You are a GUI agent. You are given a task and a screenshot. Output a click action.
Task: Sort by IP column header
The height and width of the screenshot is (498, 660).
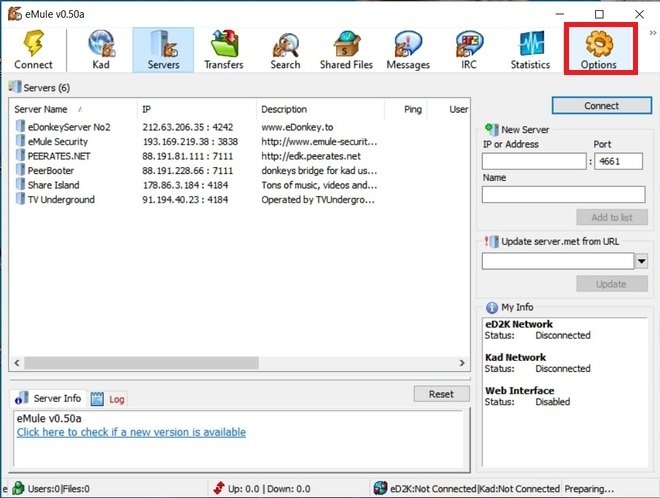[x=197, y=109]
